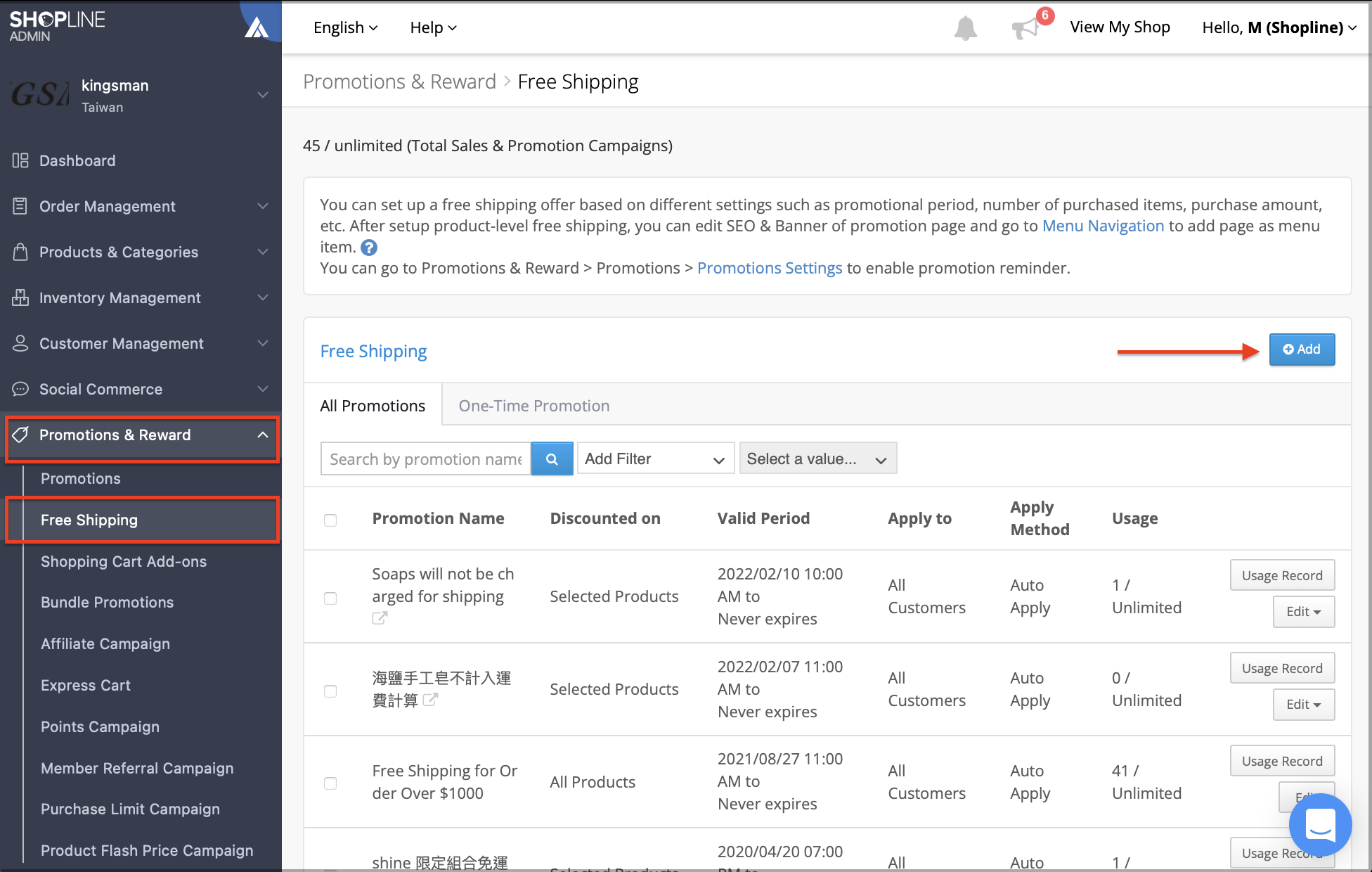Click the Search by promotion name field
This screenshot has height=872, width=1372.
point(425,459)
